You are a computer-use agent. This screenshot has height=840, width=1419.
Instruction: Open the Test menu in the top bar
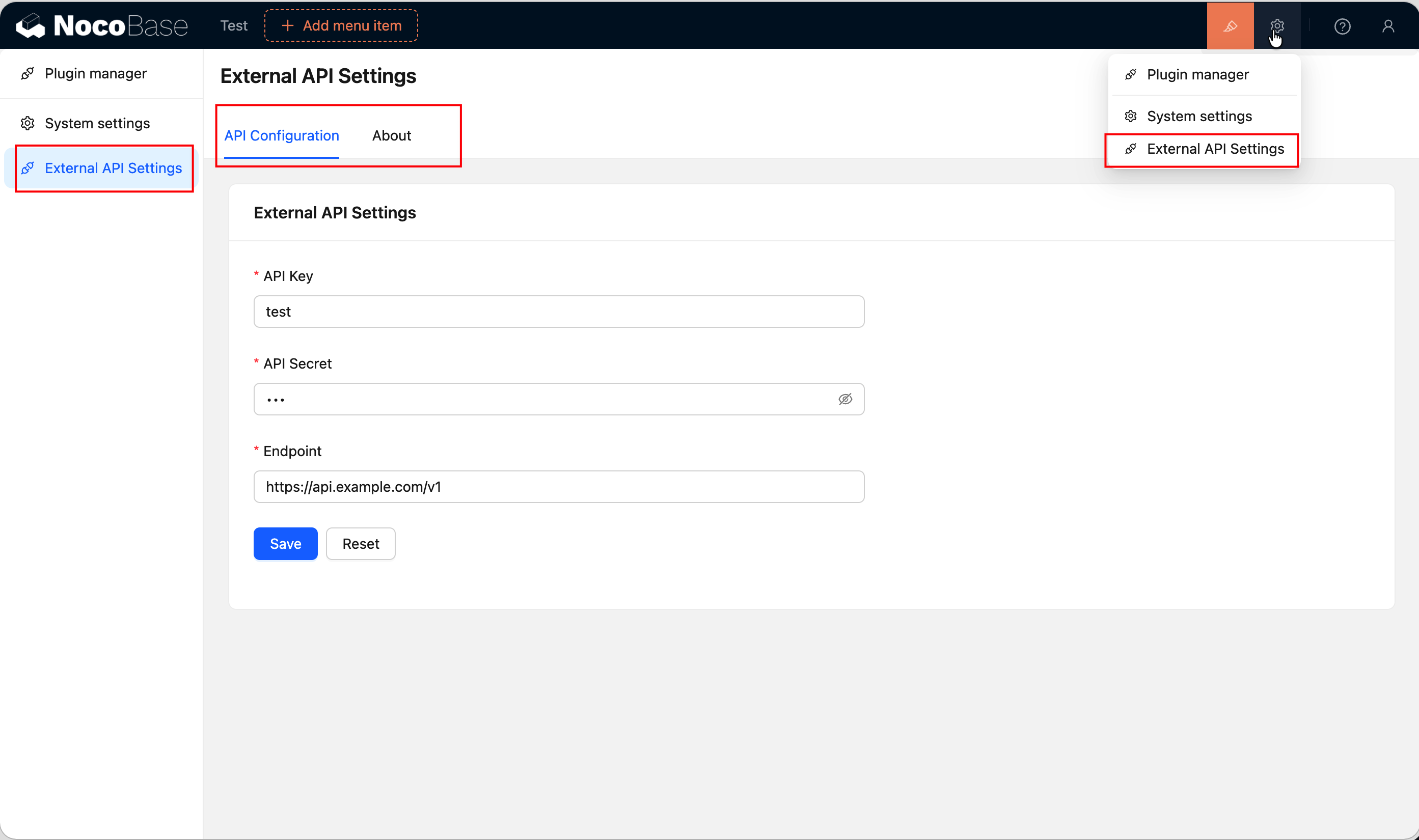(233, 25)
